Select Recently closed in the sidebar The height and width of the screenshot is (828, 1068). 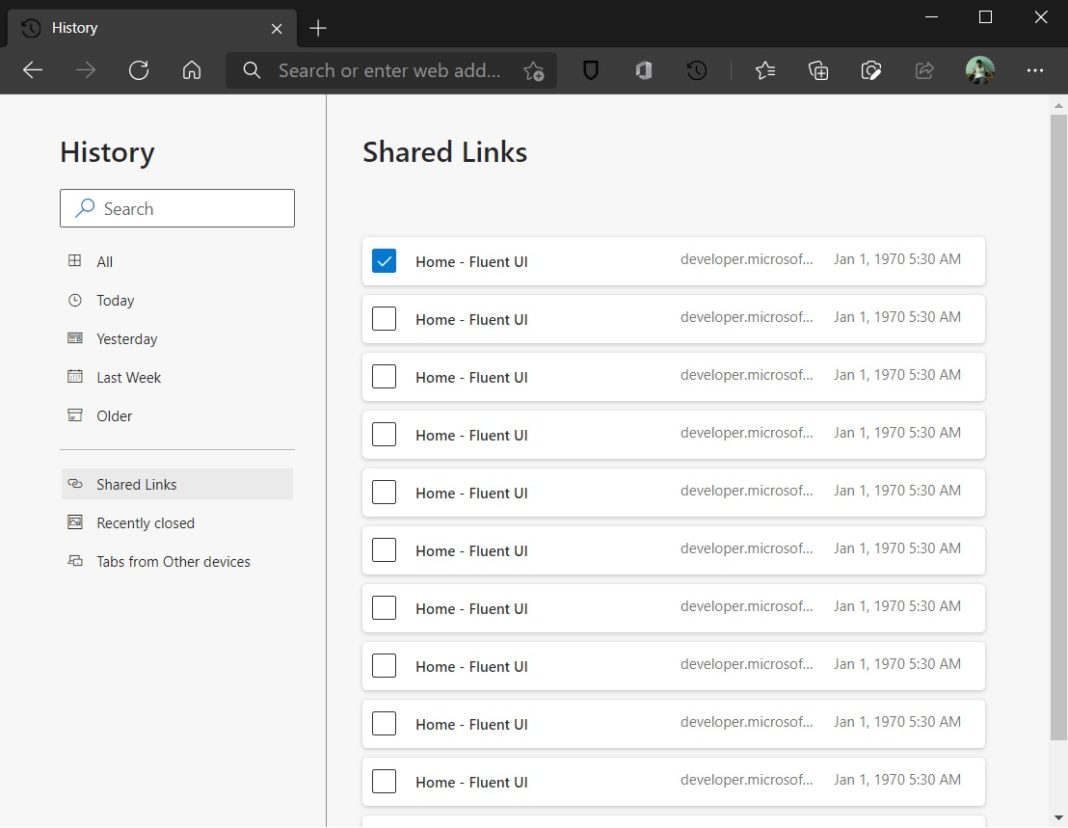click(144, 522)
